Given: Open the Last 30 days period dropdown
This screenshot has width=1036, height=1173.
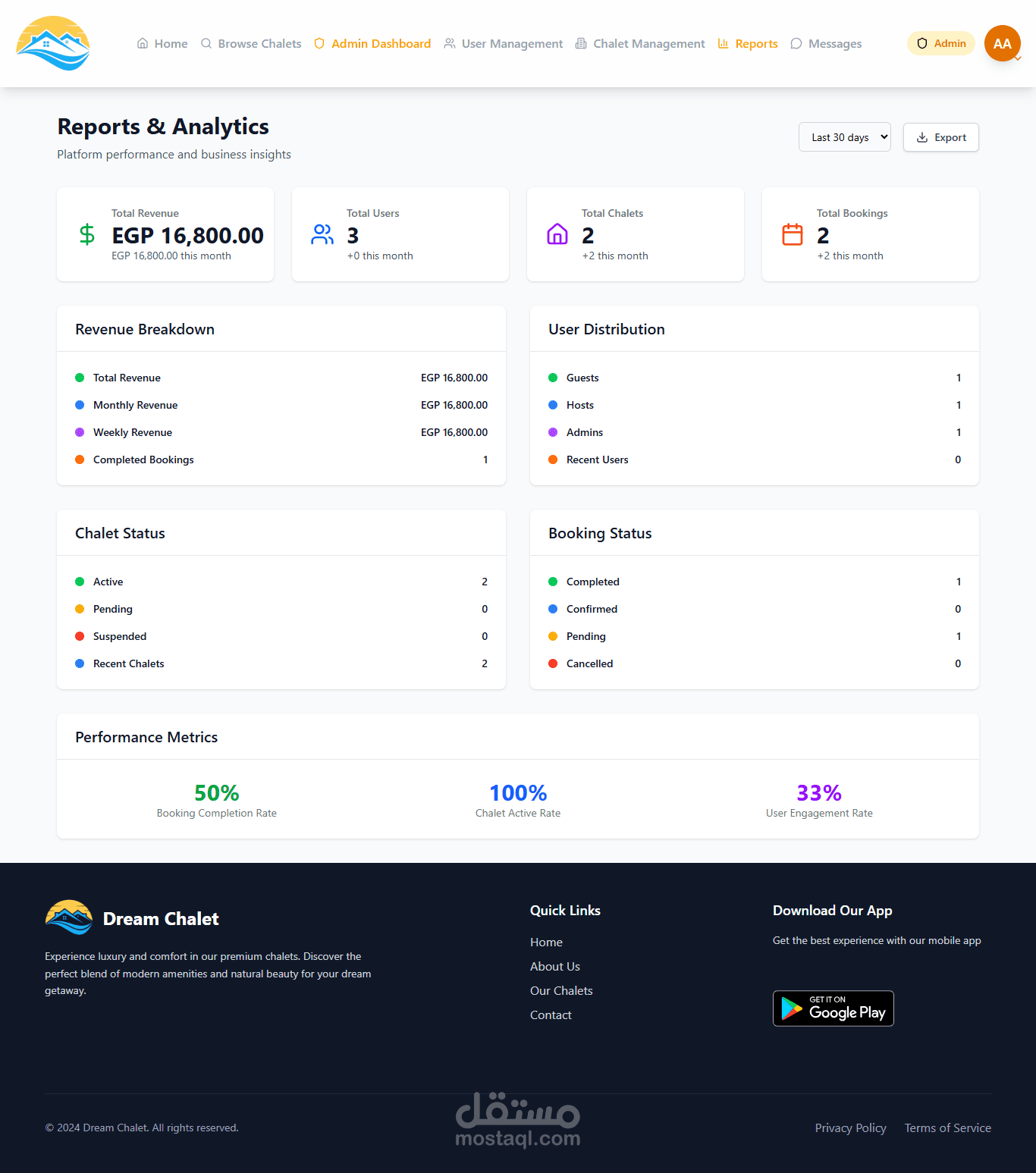Looking at the screenshot, I should pos(845,137).
